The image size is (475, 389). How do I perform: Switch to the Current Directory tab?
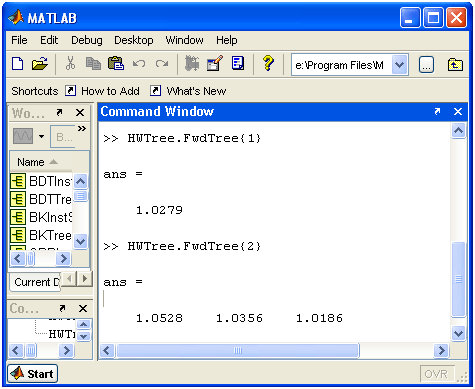click(x=36, y=282)
